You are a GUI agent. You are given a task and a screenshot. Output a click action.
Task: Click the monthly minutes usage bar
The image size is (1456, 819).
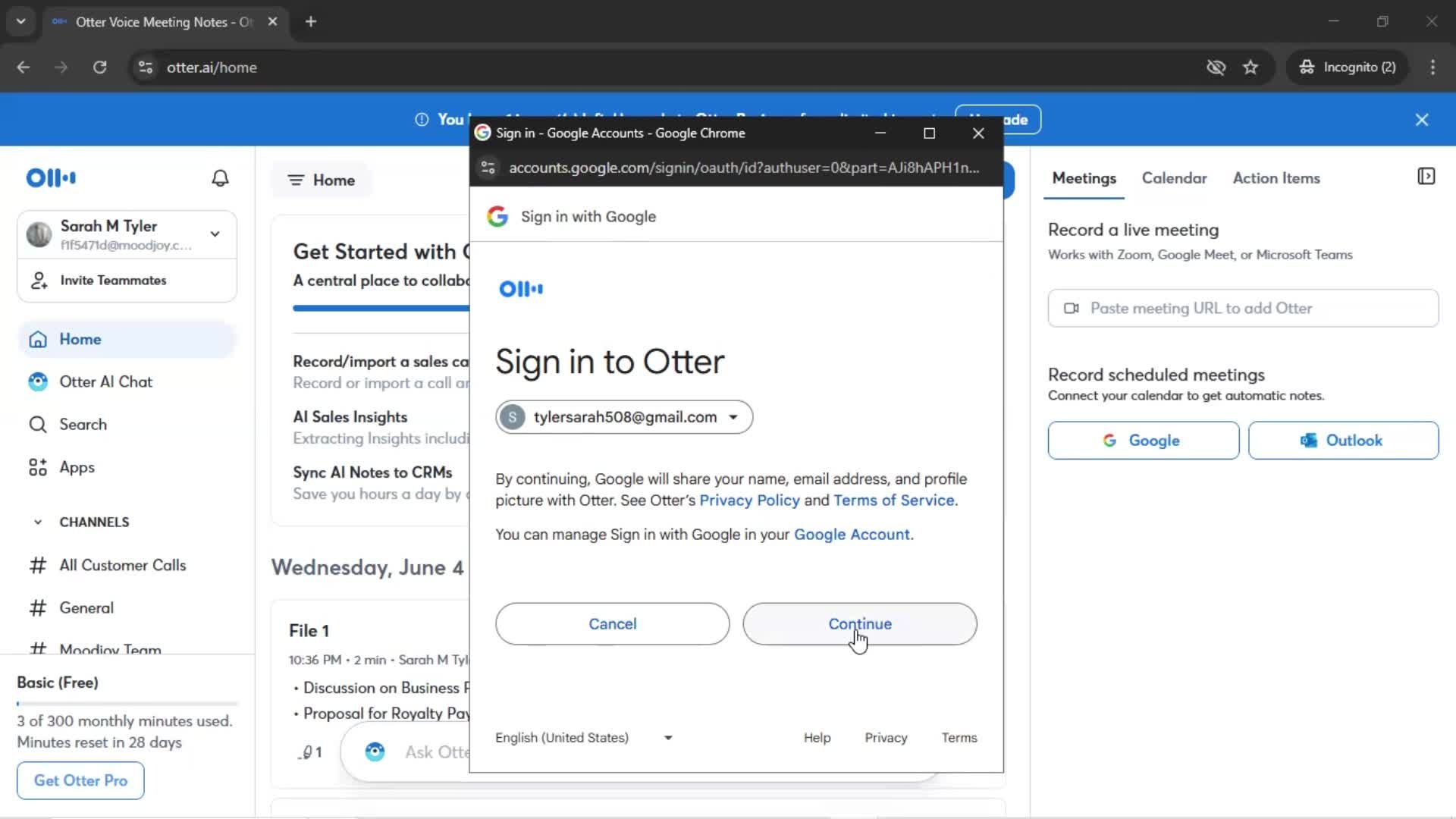point(127,704)
